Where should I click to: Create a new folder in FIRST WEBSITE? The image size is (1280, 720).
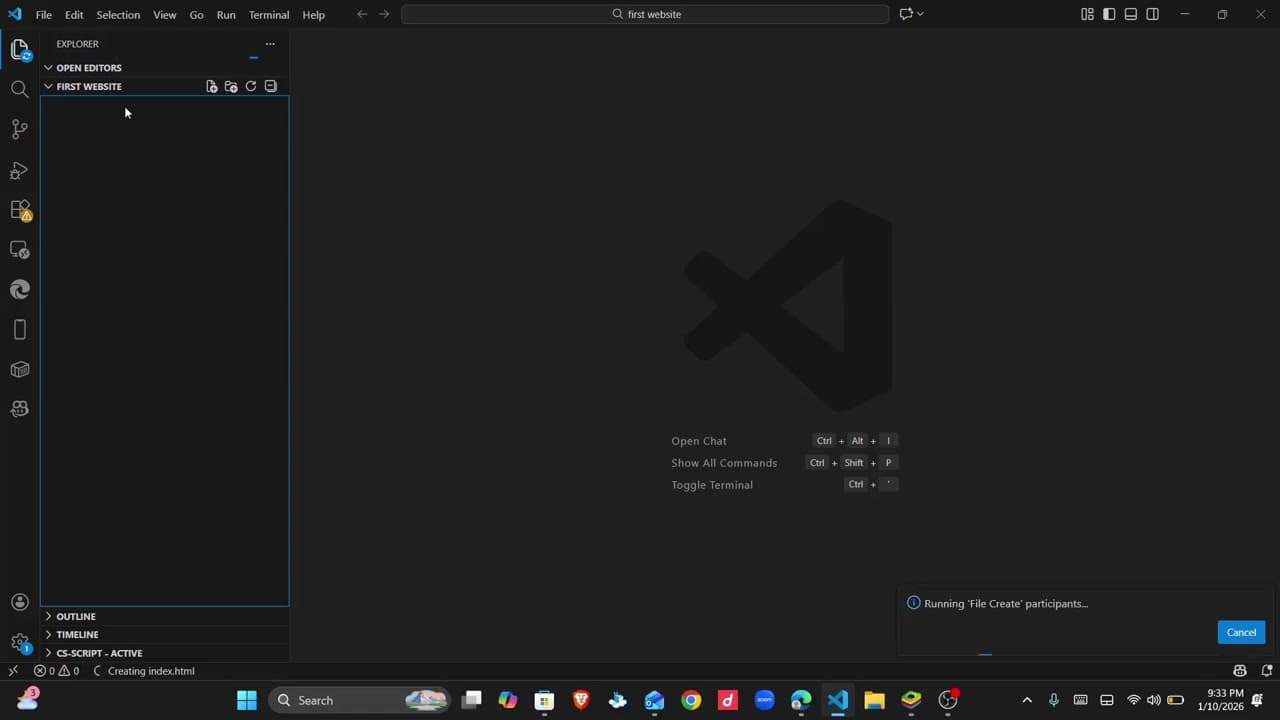[231, 87]
